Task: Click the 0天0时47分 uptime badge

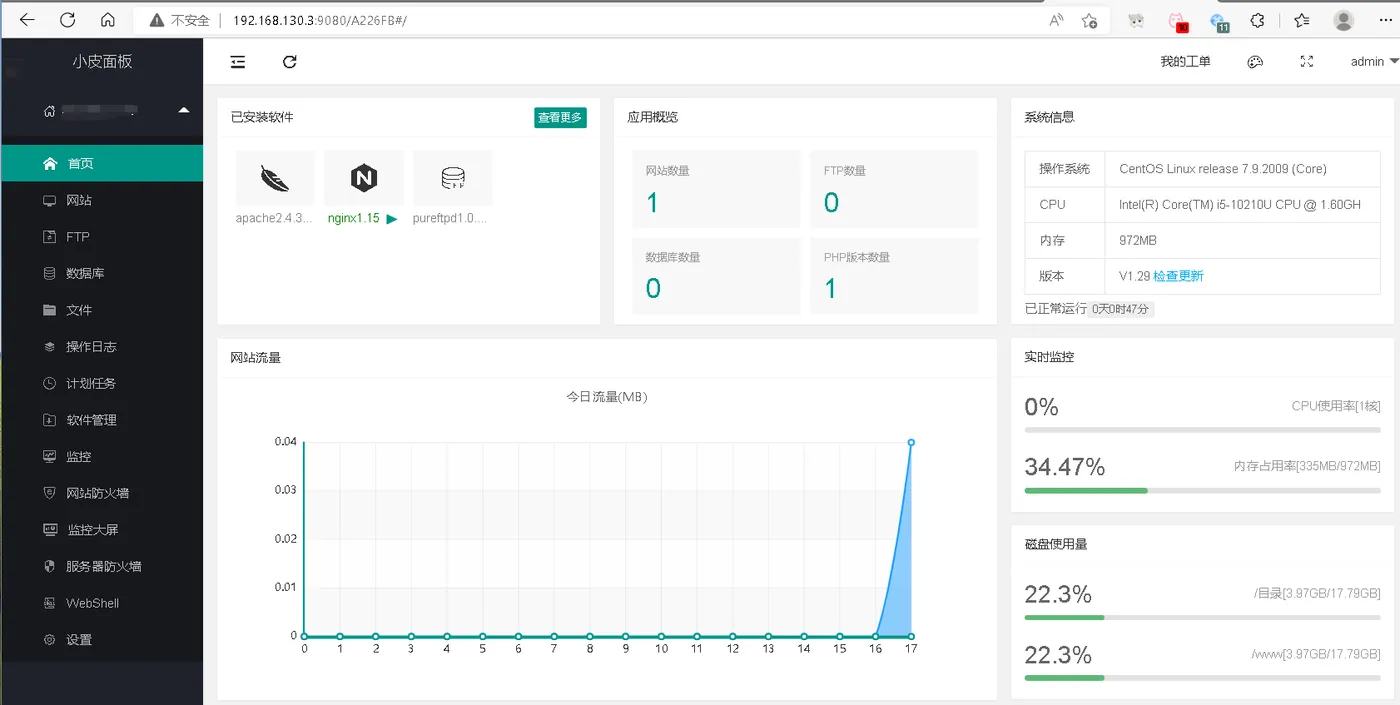Action: pos(1121,310)
